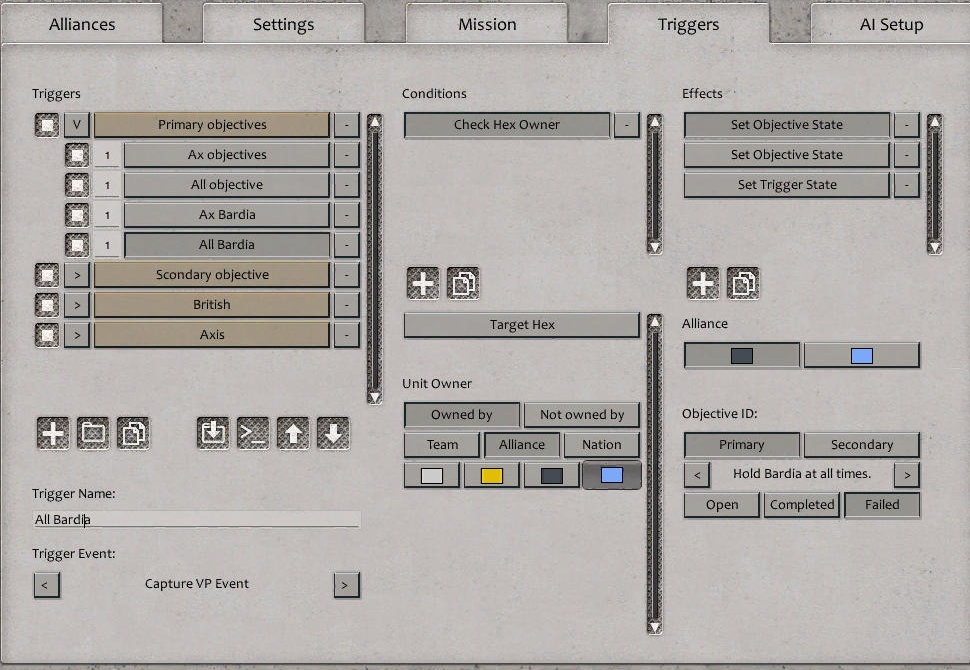The height and width of the screenshot is (670, 970).
Task: Open the trigger script console icon
Action: (x=253, y=432)
